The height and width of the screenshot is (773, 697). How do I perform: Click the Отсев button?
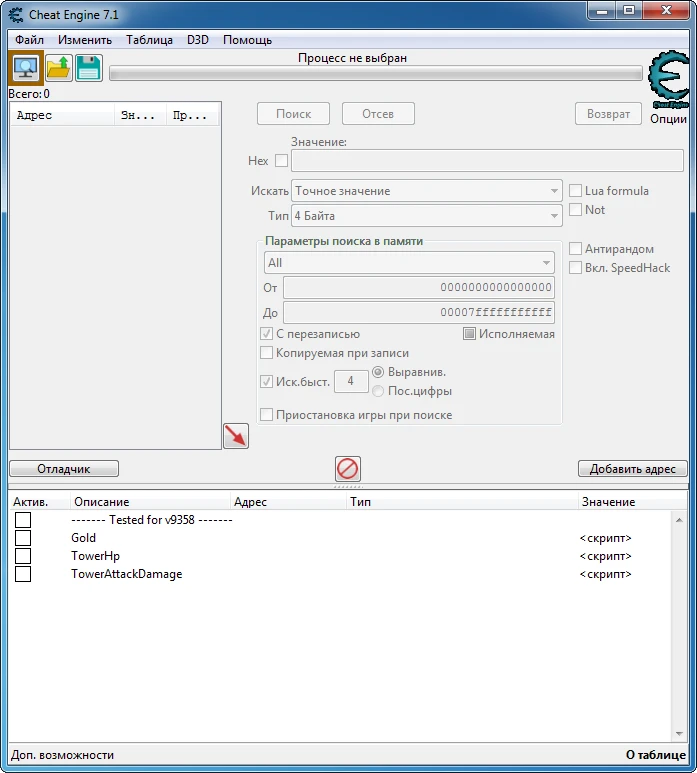(378, 114)
